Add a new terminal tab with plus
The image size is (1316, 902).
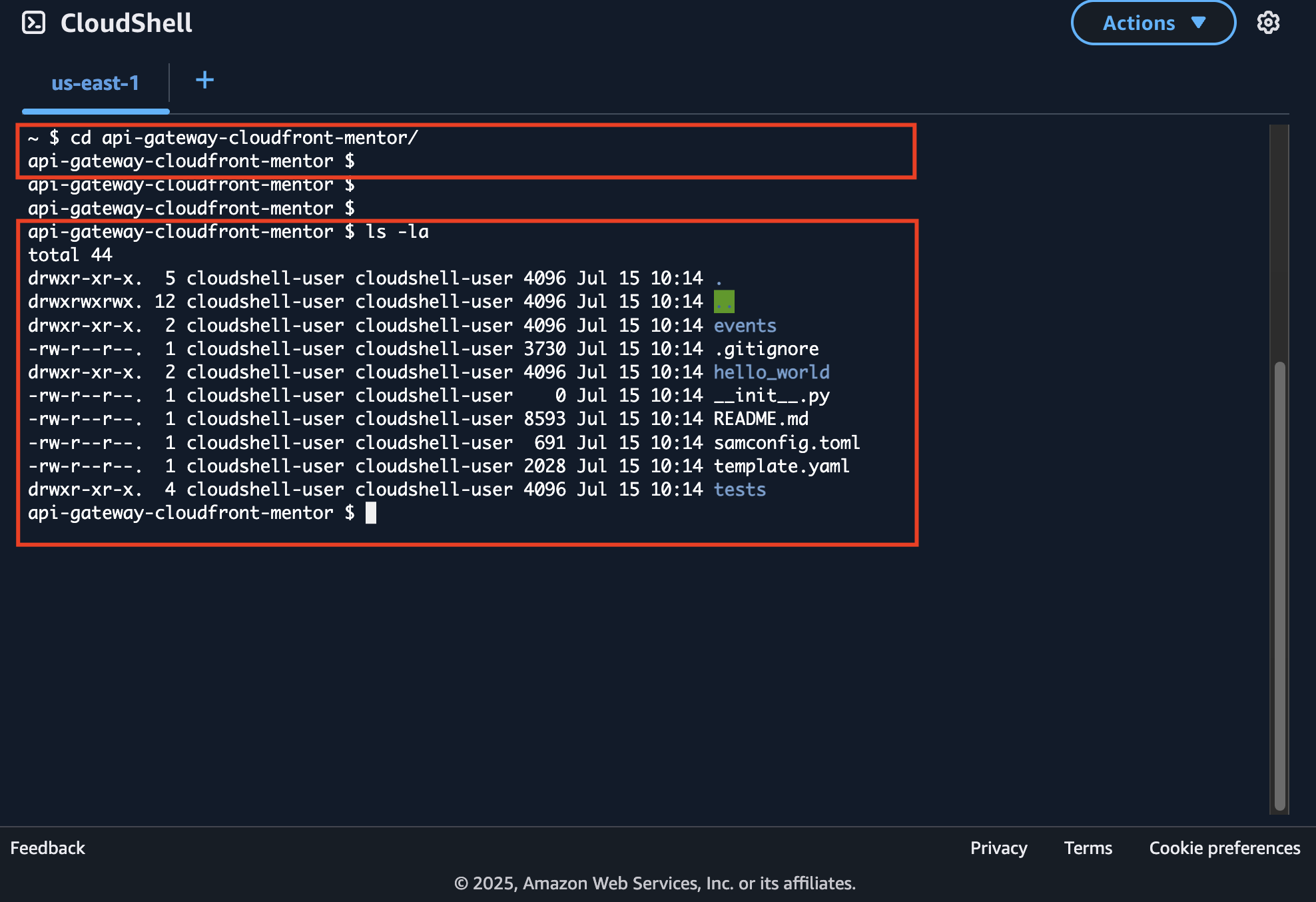pyautogui.click(x=204, y=81)
